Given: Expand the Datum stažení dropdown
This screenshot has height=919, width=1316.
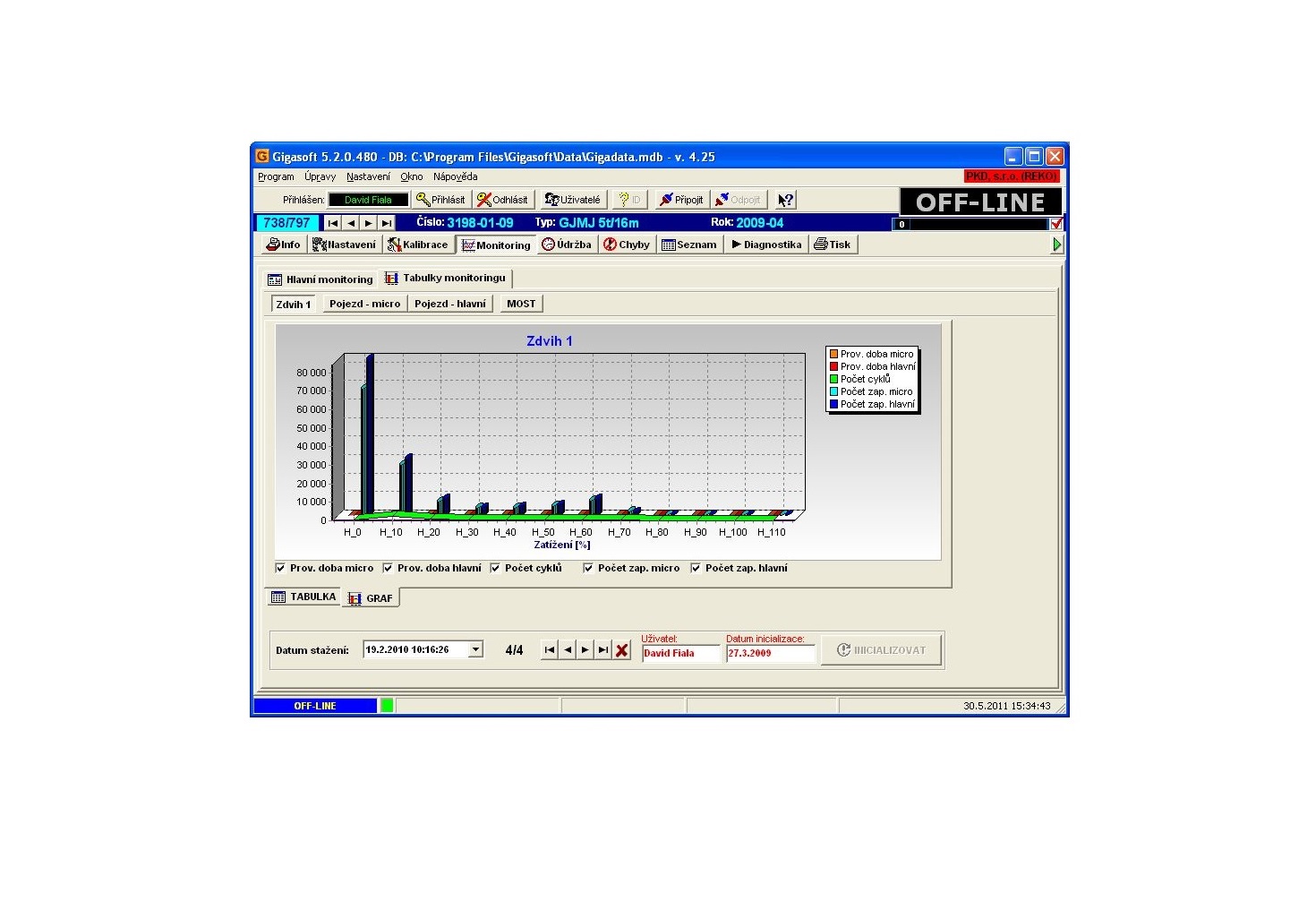Looking at the screenshot, I should tap(476, 649).
